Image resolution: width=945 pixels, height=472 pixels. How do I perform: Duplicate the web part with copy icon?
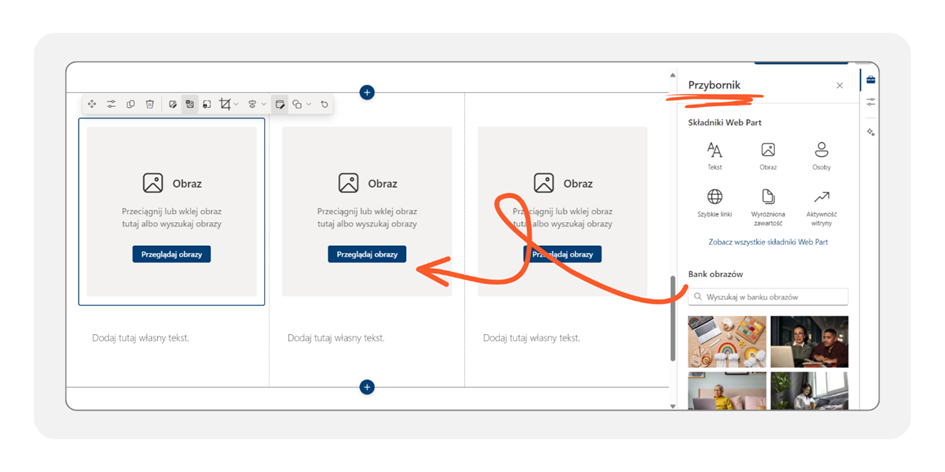(x=130, y=104)
